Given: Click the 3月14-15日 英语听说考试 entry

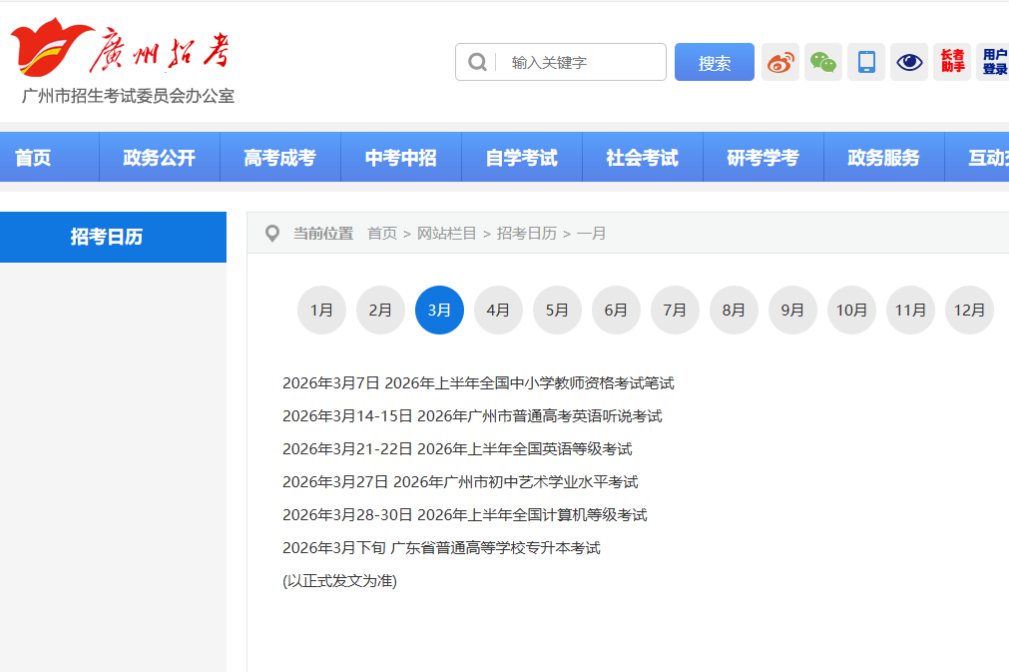Looking at the screenshot, I should click(x=472, y=416).
